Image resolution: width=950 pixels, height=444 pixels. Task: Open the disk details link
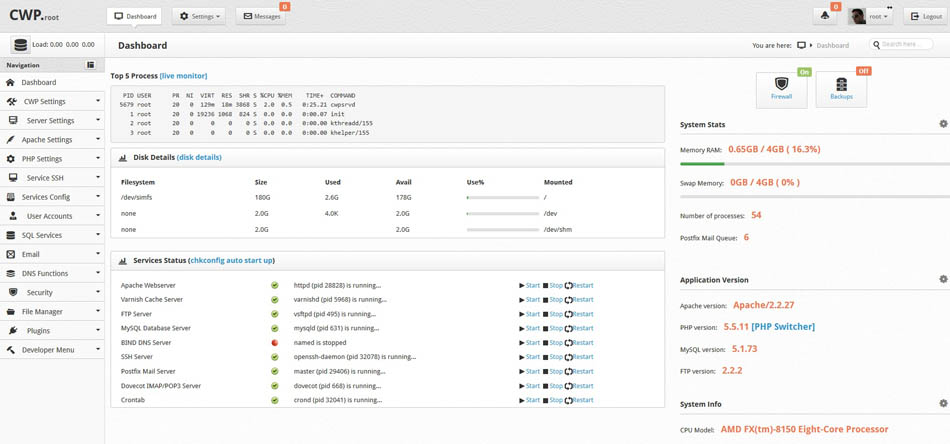point(199,157)
